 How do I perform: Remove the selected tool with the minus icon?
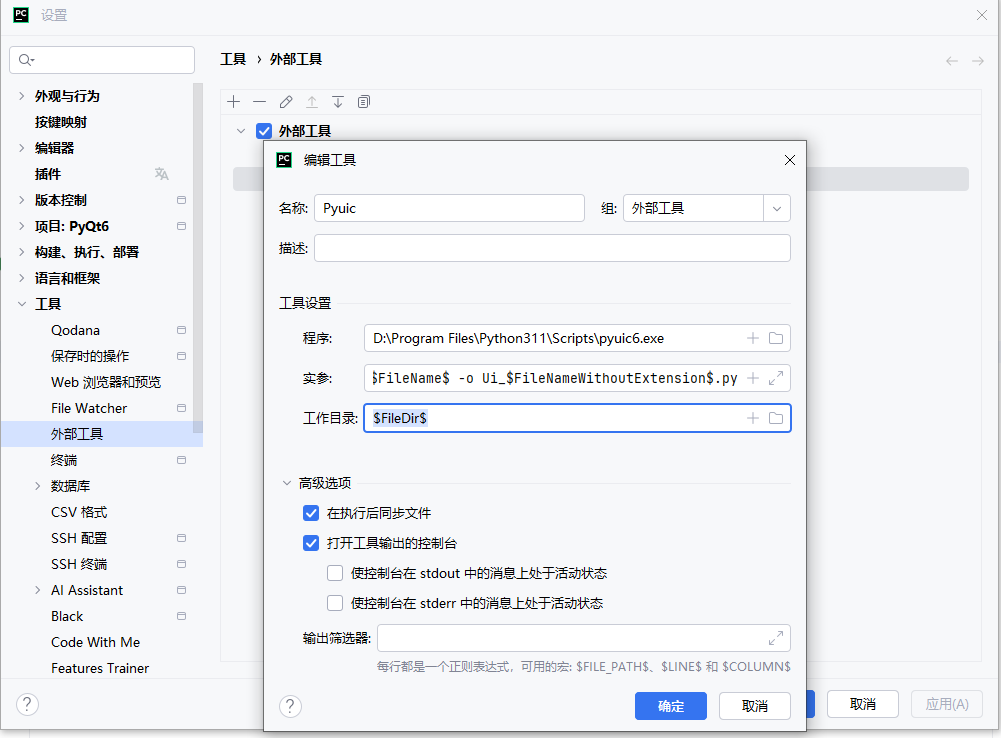(259, 101)
